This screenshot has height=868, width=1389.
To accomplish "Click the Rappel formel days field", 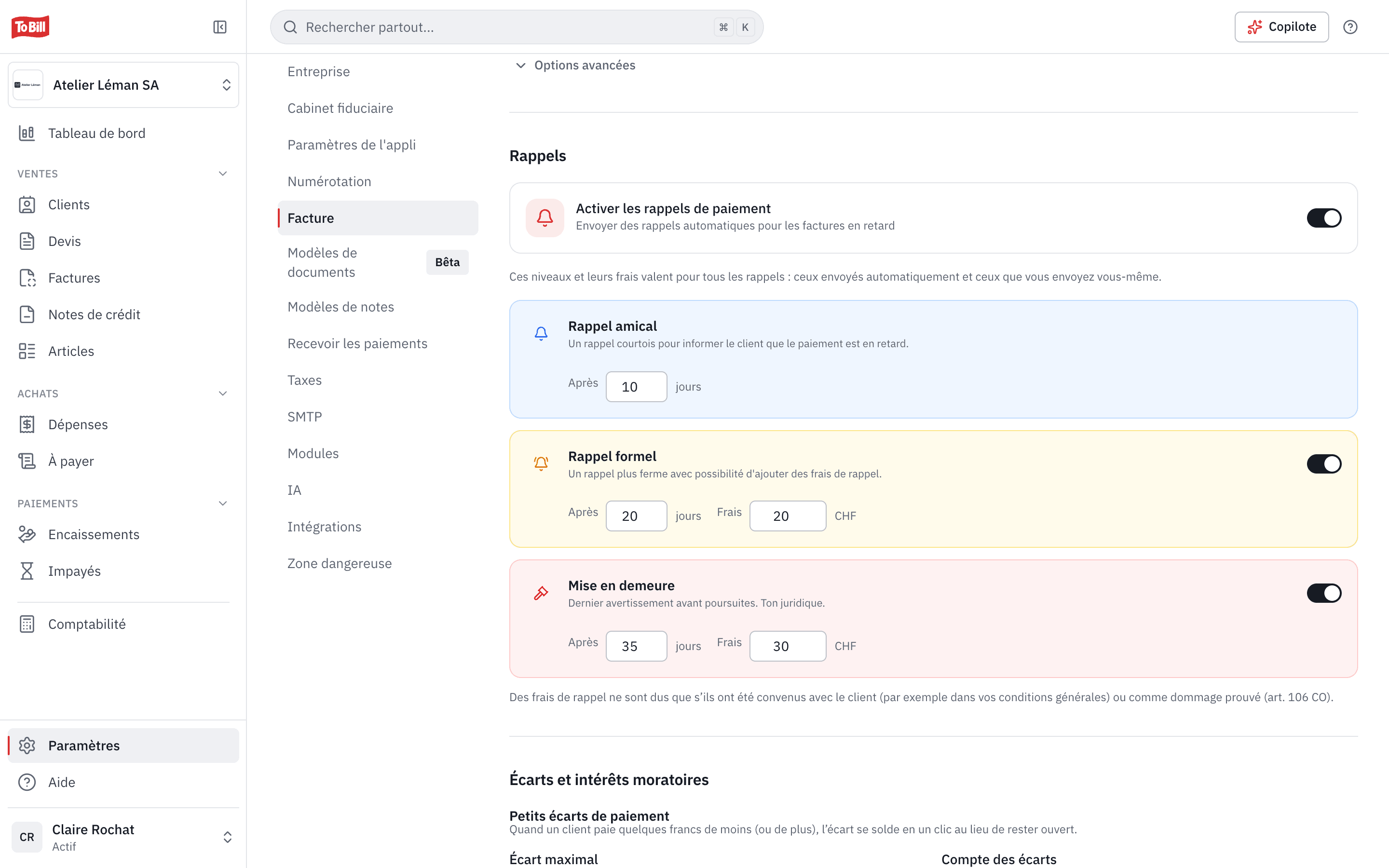I will coord(636,516).
